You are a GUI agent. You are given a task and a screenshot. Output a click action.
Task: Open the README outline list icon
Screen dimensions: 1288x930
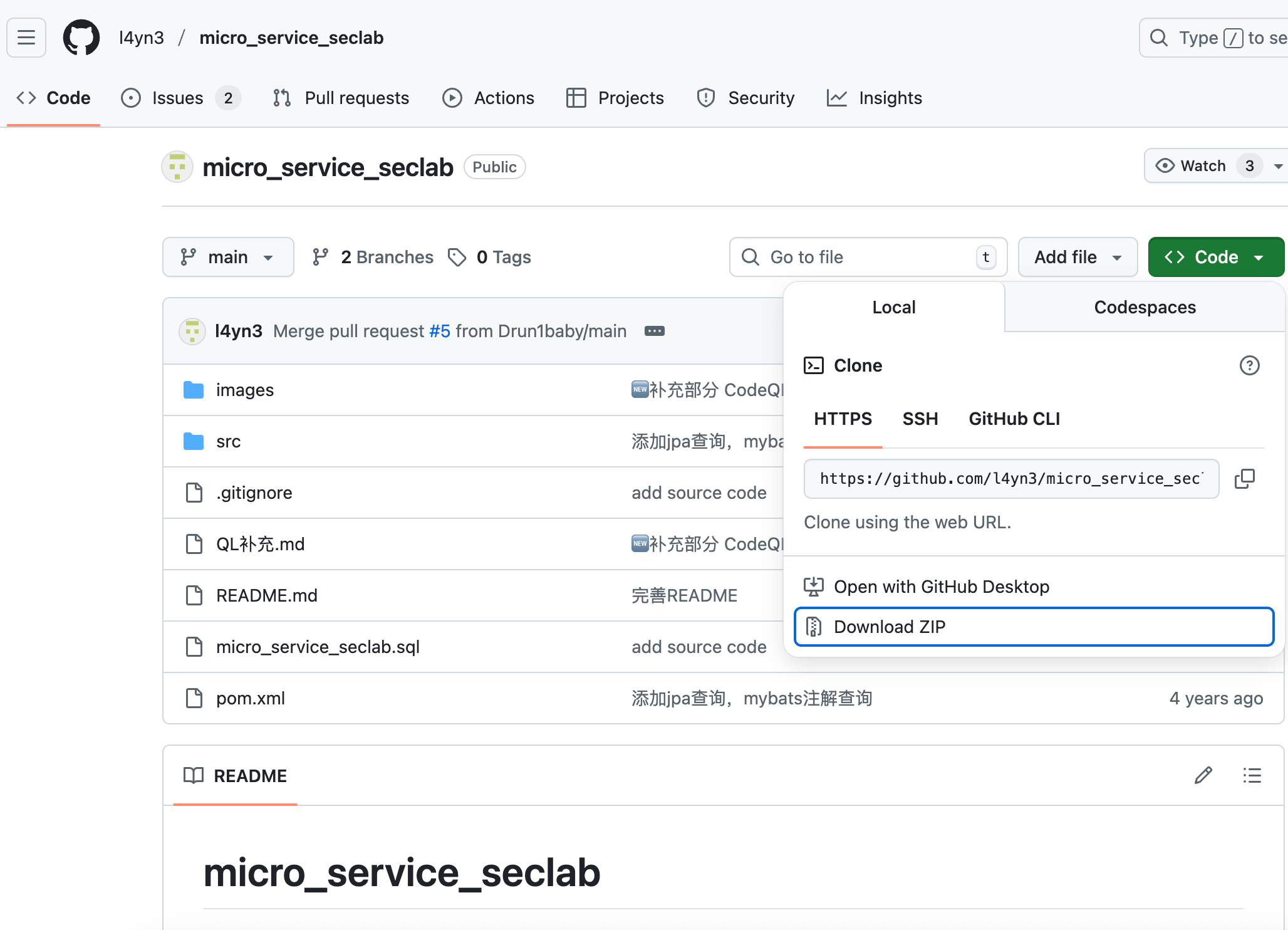(x=1252, y=776)
